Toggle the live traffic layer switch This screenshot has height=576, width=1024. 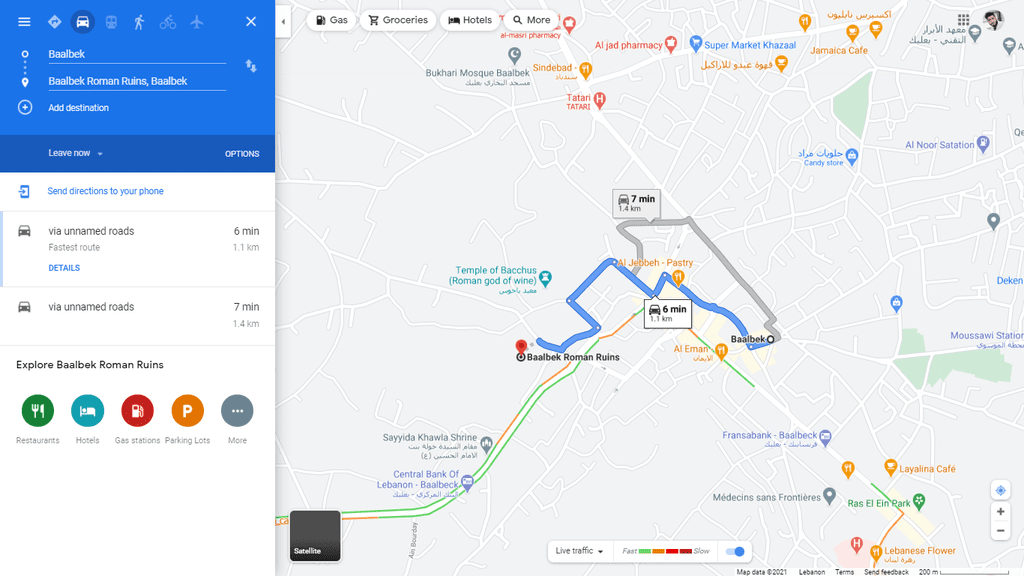click(735, 551)
